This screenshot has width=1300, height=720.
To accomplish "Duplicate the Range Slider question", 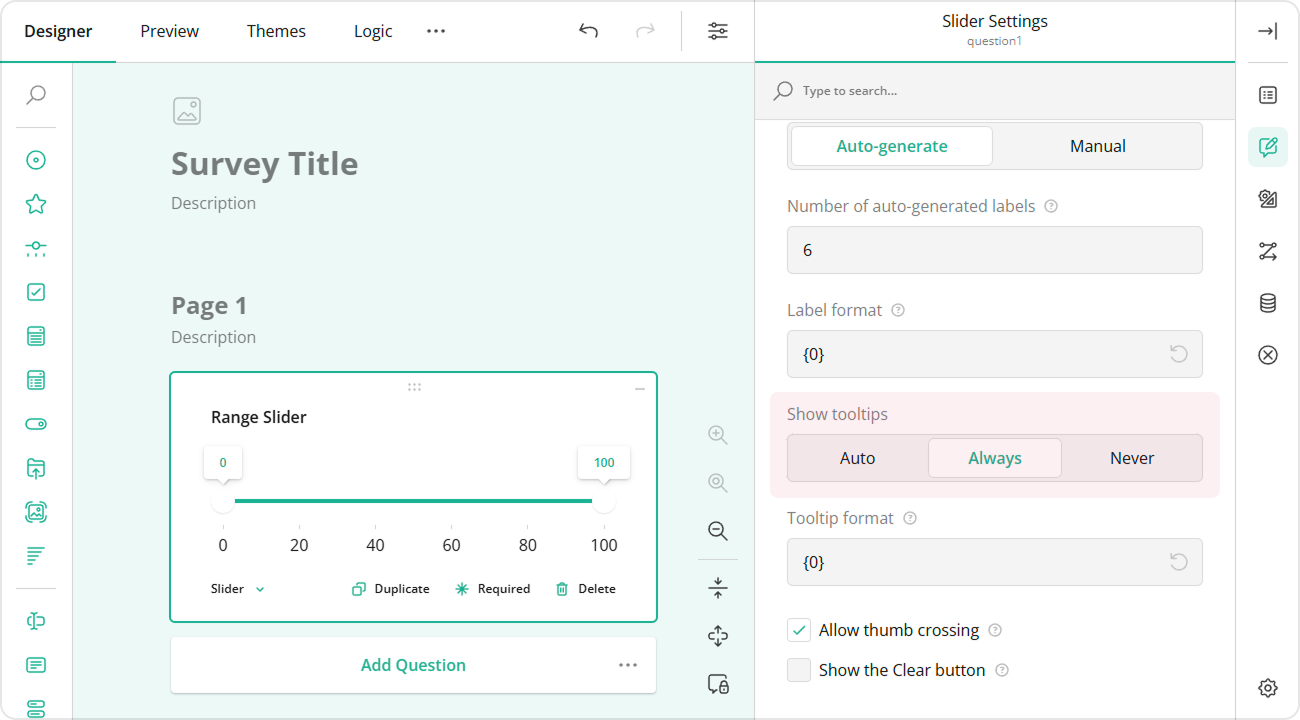I will [x=390, y=589].
